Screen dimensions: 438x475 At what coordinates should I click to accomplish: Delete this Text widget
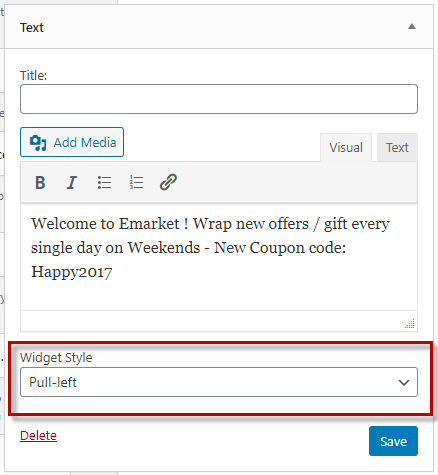[x=38, y=435]
